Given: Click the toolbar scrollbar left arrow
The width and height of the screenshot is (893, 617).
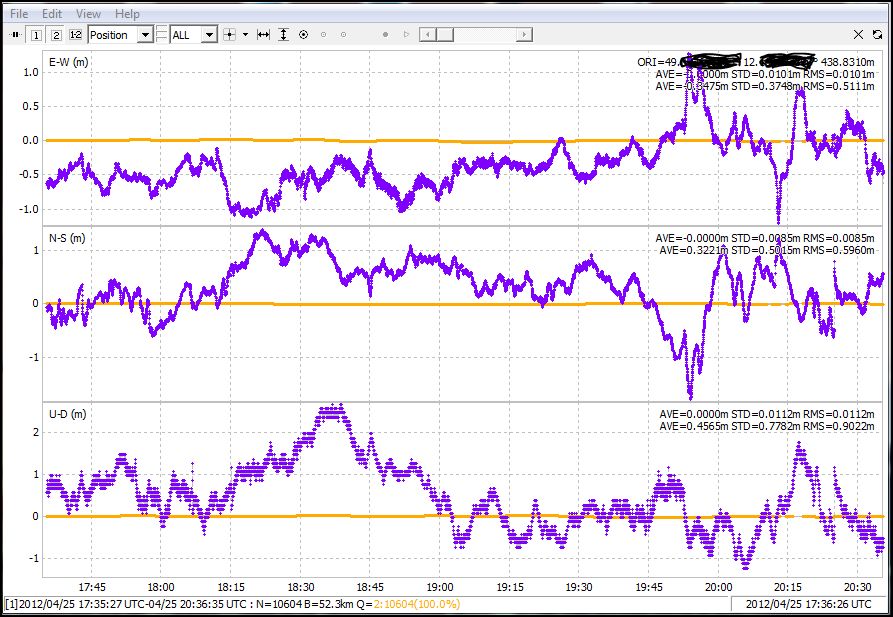Looking at the screenshot, I should pos(426,35).
